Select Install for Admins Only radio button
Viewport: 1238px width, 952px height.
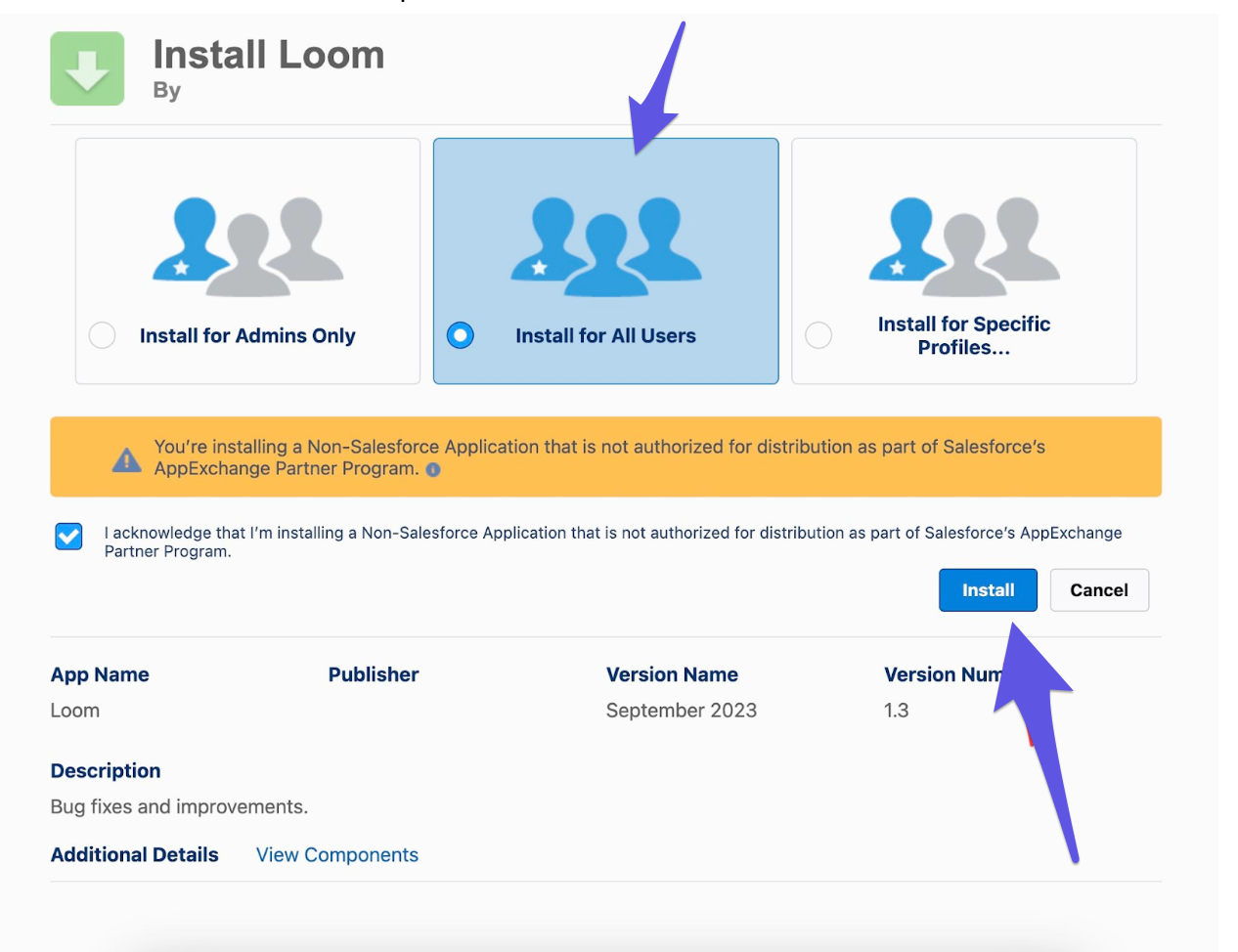pos(103,335)
